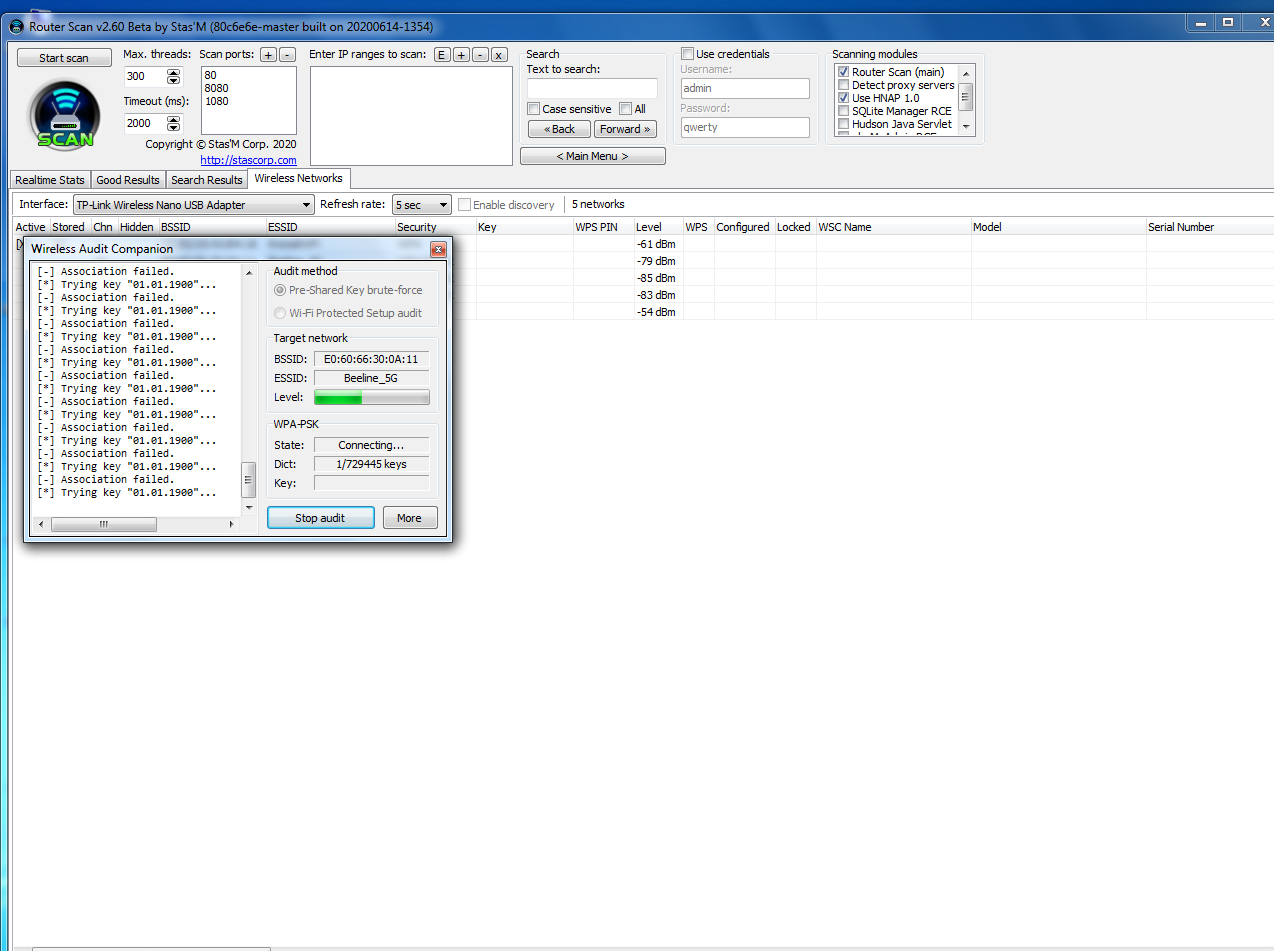Image resolution: width=1274 pixels, height=951 pixels.
Task: Open the Realtime Stats tab
Action: (x=50, y=180)
